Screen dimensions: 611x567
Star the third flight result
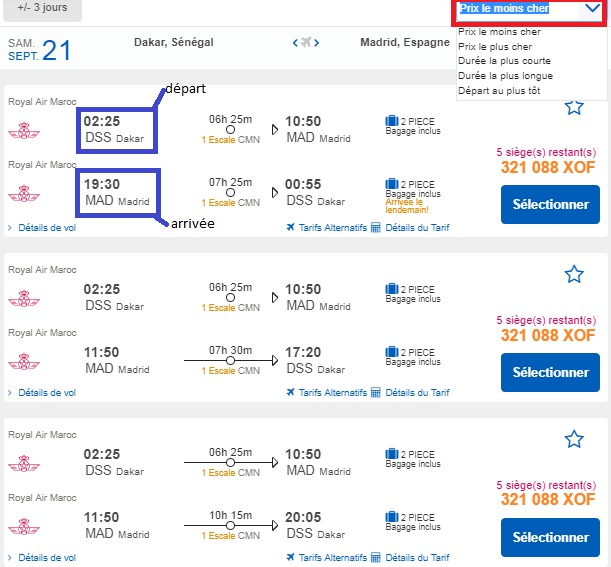coord(574,439)
